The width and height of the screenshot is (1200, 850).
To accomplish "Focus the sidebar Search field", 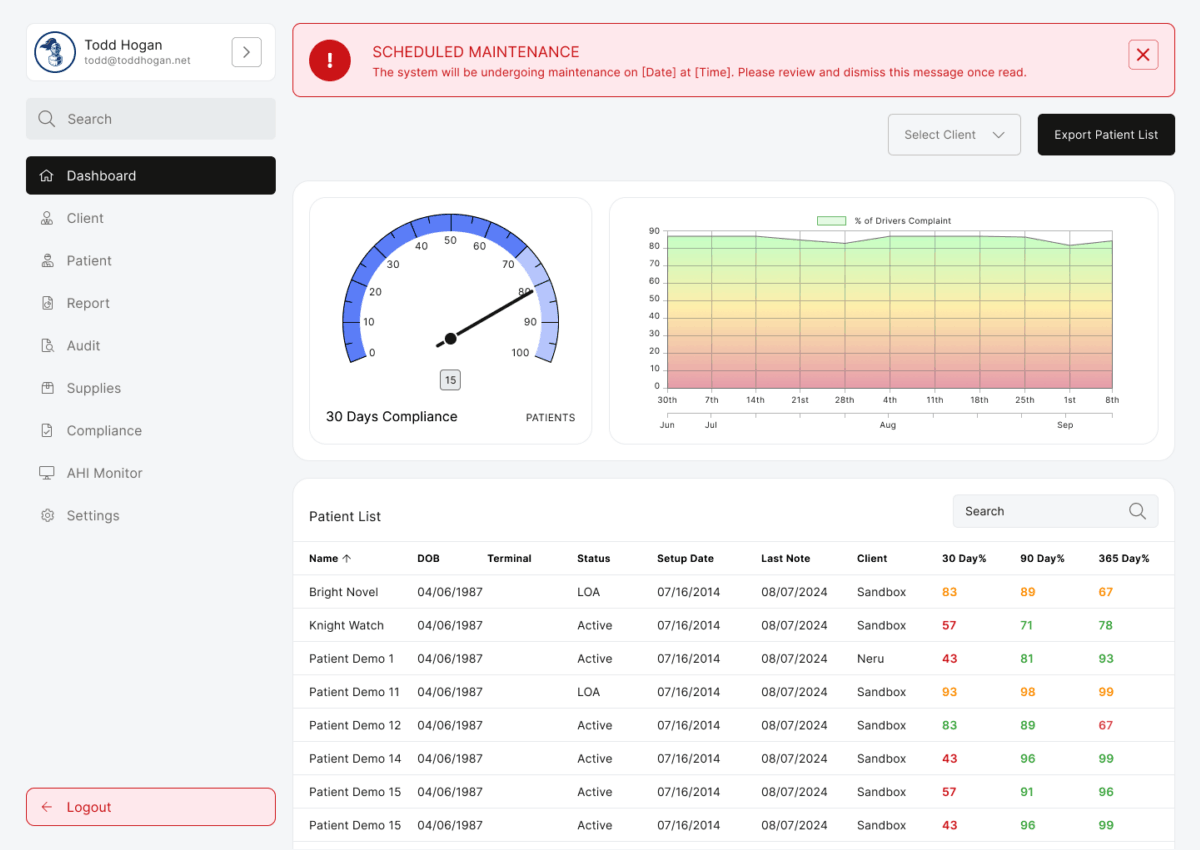I will 151,119.
